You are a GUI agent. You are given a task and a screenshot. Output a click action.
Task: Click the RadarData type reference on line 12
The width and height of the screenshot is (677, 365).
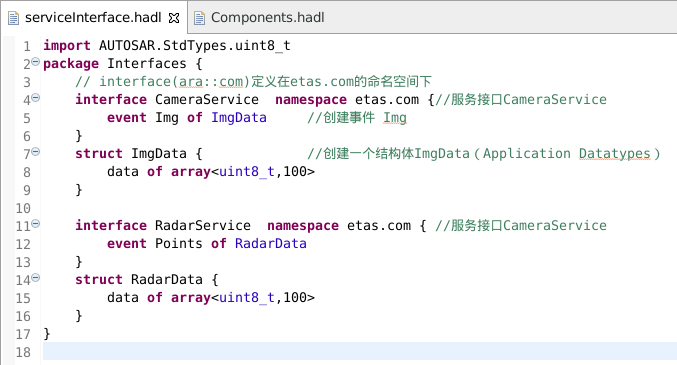point(271,244)
